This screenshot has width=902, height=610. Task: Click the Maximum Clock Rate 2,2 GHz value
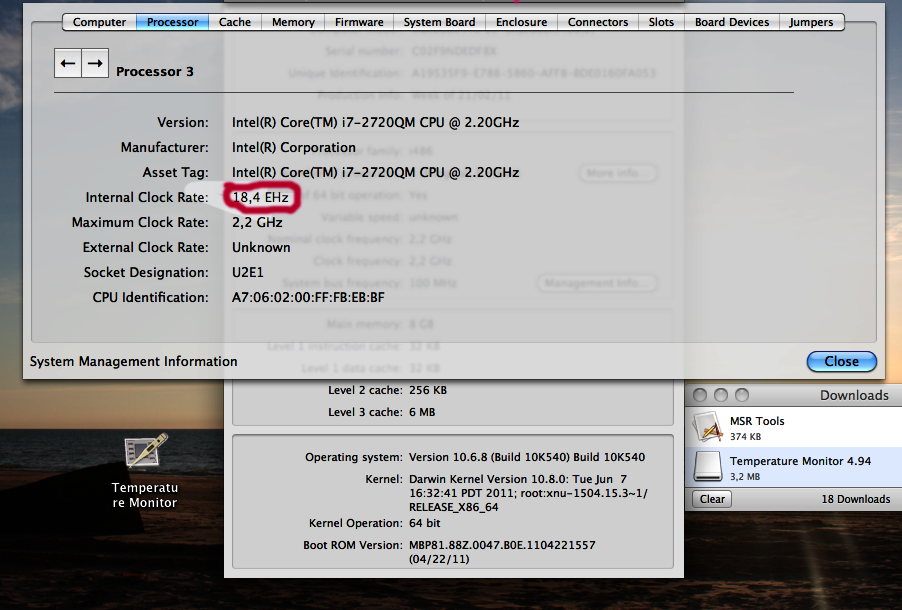[x=257, y=222]
